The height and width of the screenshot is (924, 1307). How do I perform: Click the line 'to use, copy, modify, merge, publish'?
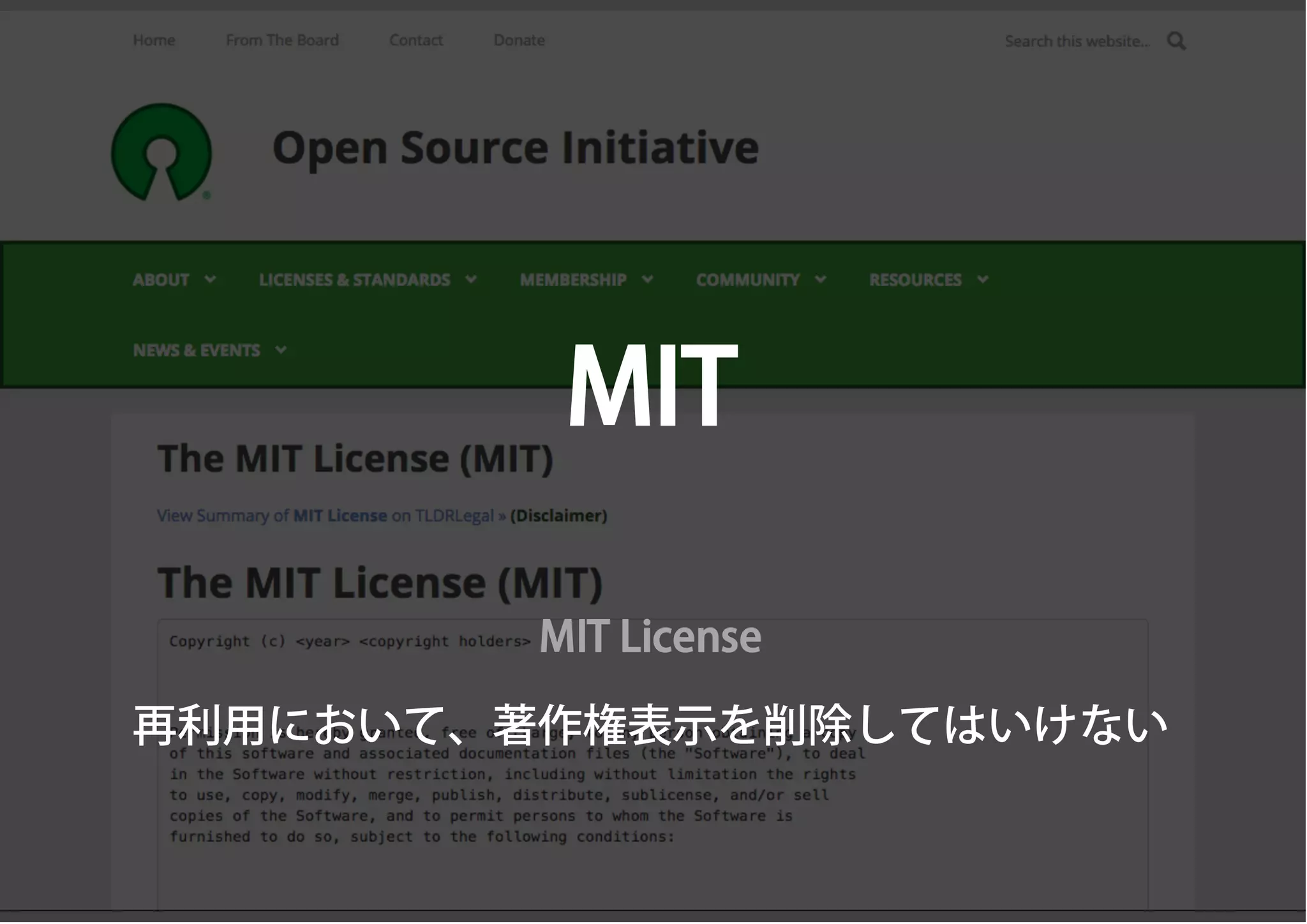click(499, 796)
